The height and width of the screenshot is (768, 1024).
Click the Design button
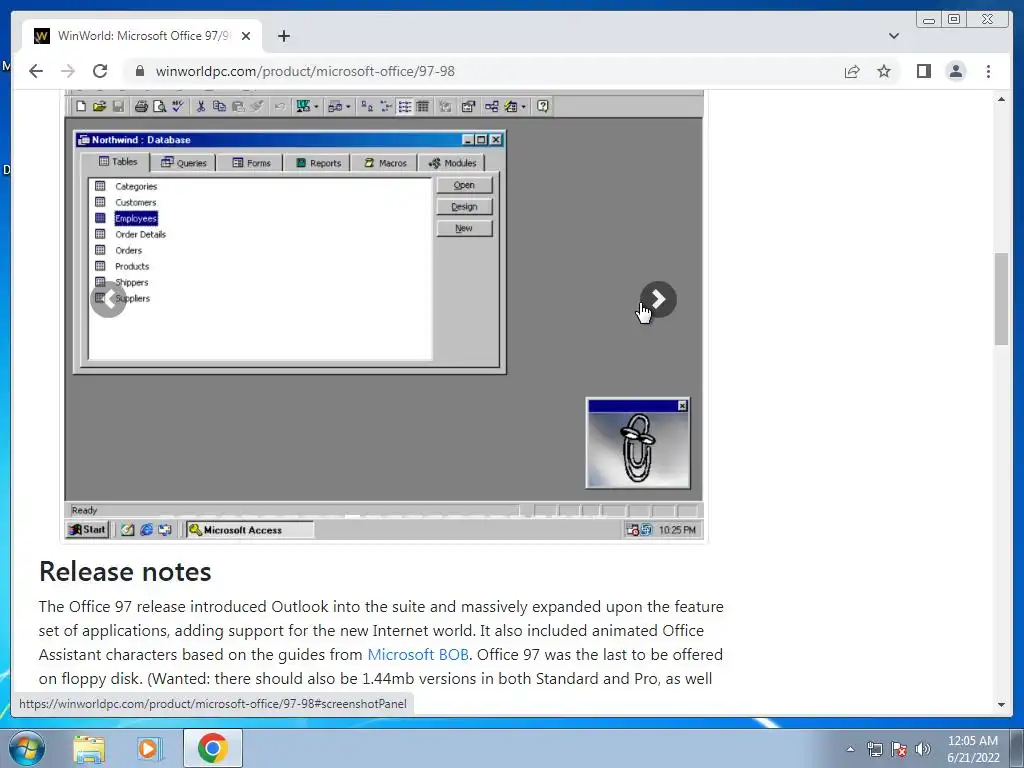pos(464,206)
